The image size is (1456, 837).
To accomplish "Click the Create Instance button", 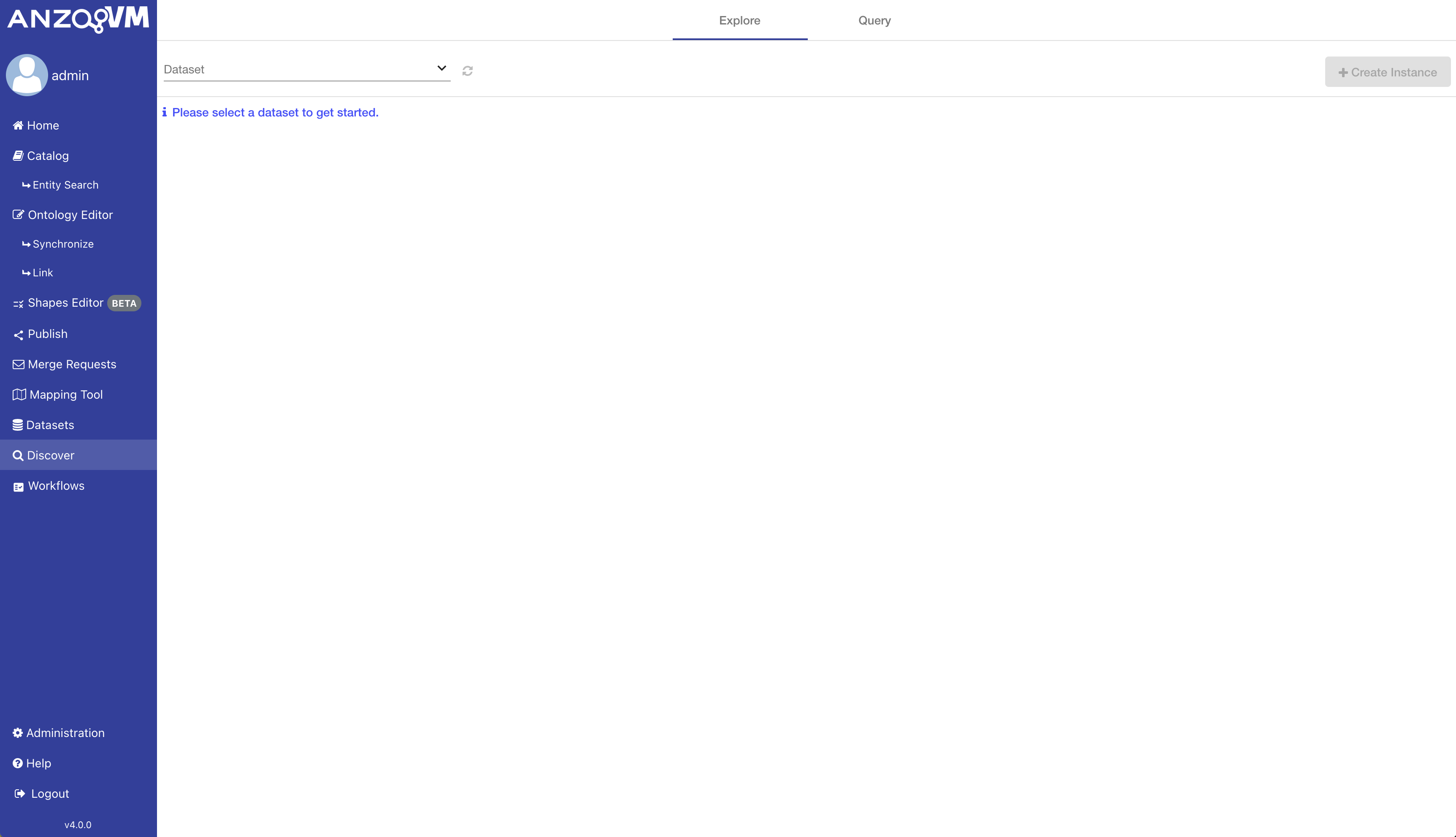I will 1388,71.
